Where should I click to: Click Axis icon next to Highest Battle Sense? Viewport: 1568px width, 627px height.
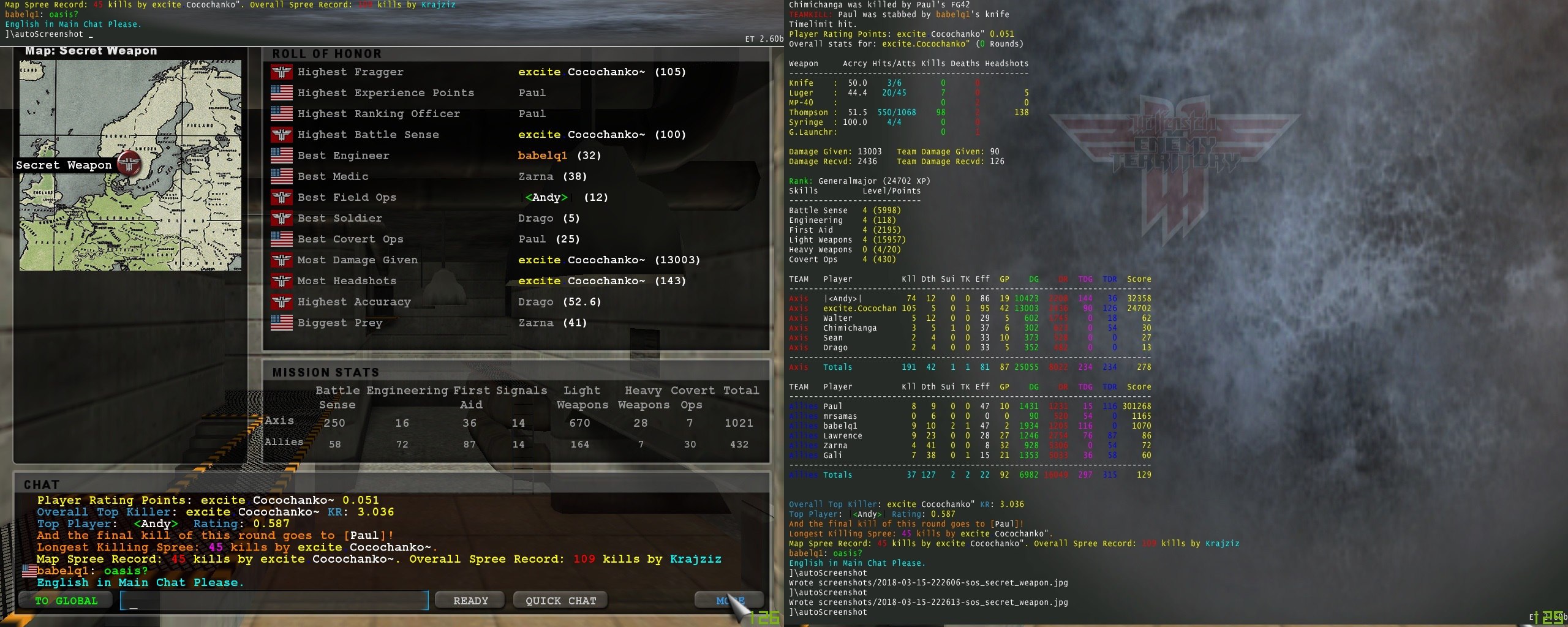(282, 135)
